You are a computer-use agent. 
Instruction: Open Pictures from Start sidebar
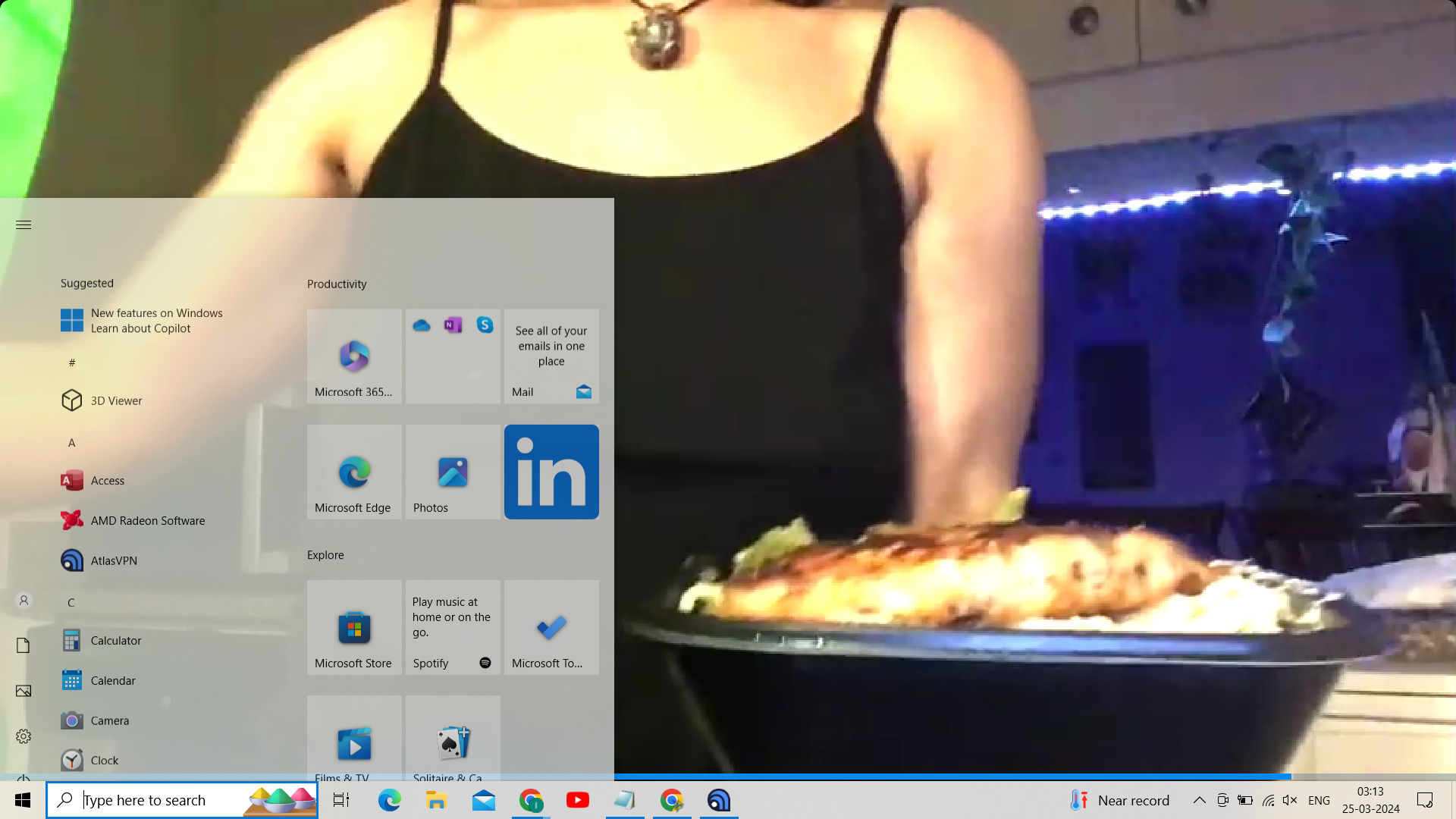(x=24, y=691)
